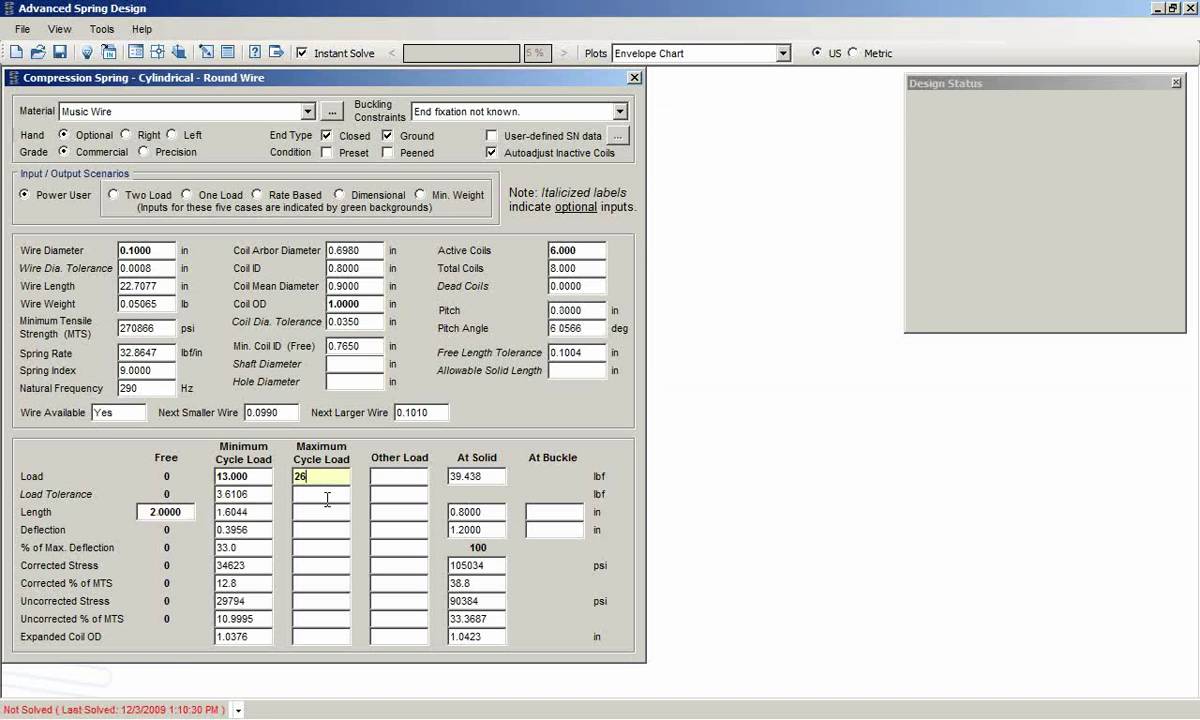Viewport: 1200px width, 720px height.
Task: Enable the Peened condition checkbox
Action: (388, 152)
